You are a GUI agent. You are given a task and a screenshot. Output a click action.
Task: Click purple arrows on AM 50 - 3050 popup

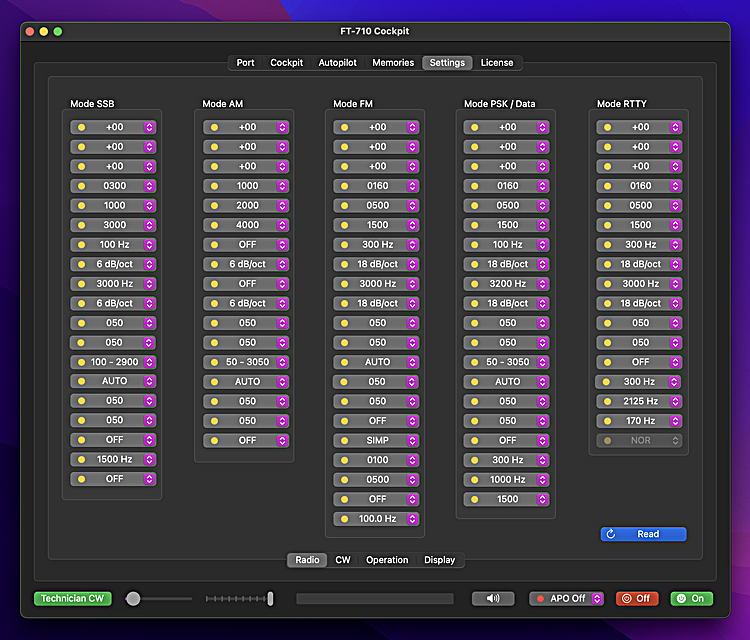pyautogui.click(x=282, y=362)
